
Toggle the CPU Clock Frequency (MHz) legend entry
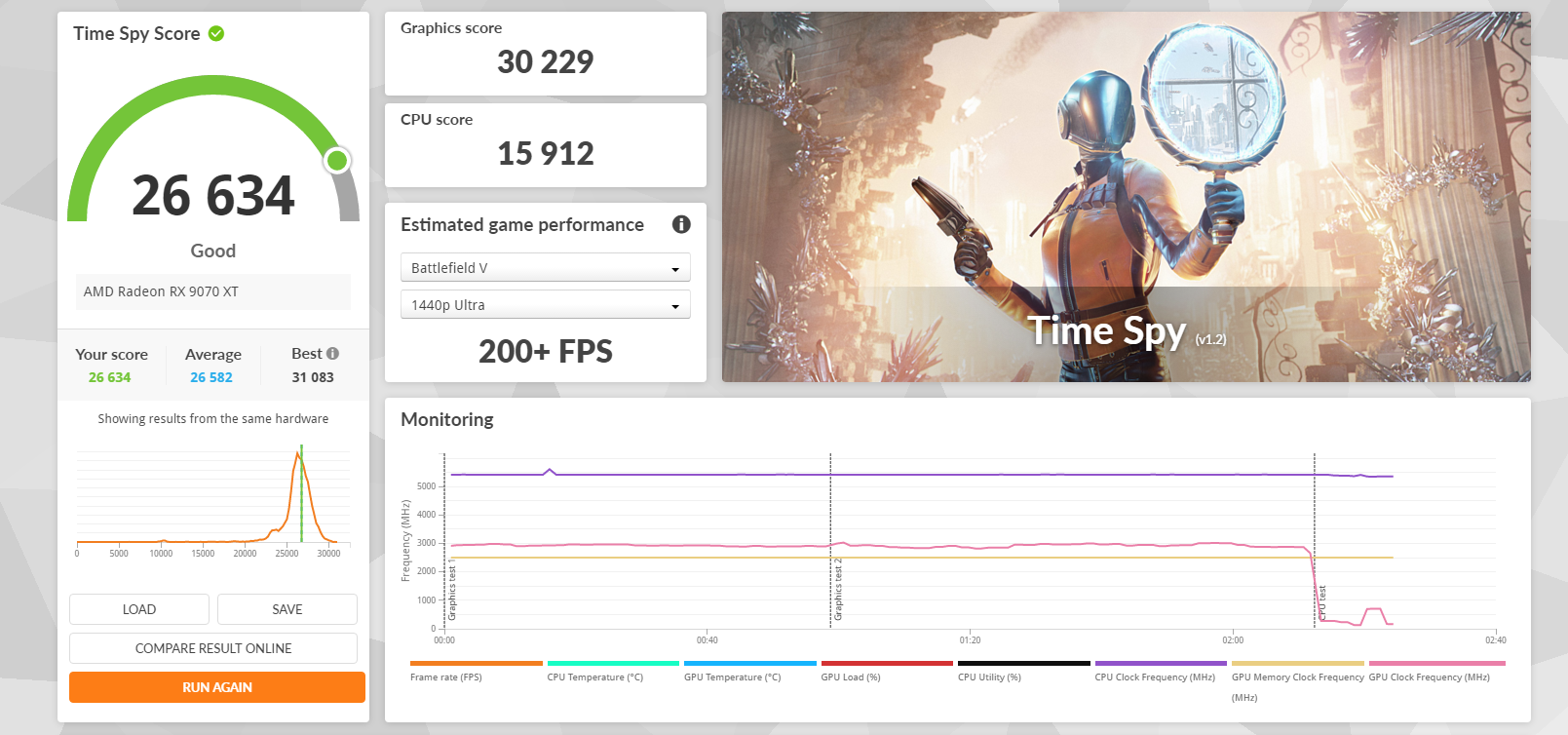1155,677
